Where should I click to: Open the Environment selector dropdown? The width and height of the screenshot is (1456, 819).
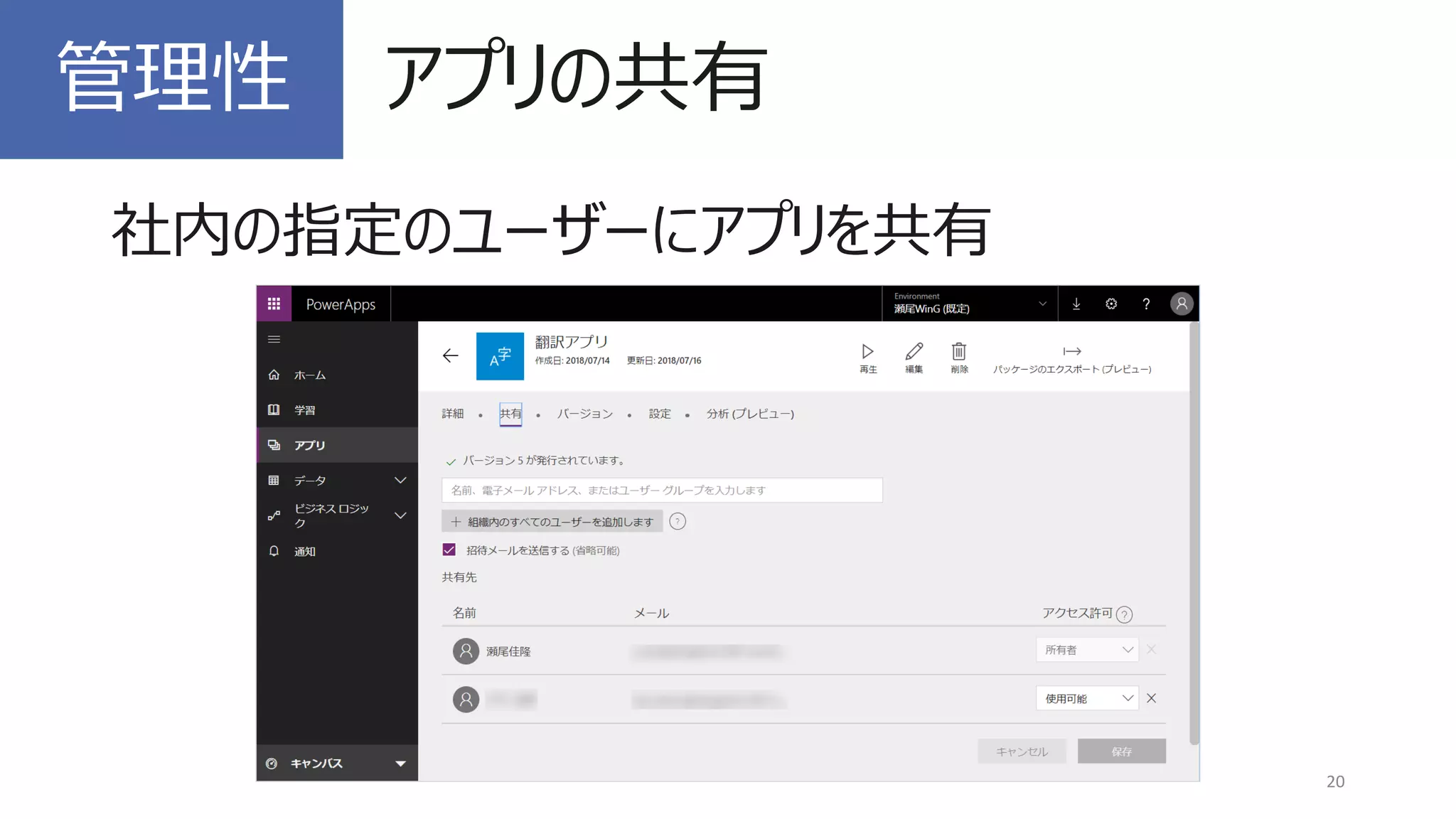[x=970, y=304]
